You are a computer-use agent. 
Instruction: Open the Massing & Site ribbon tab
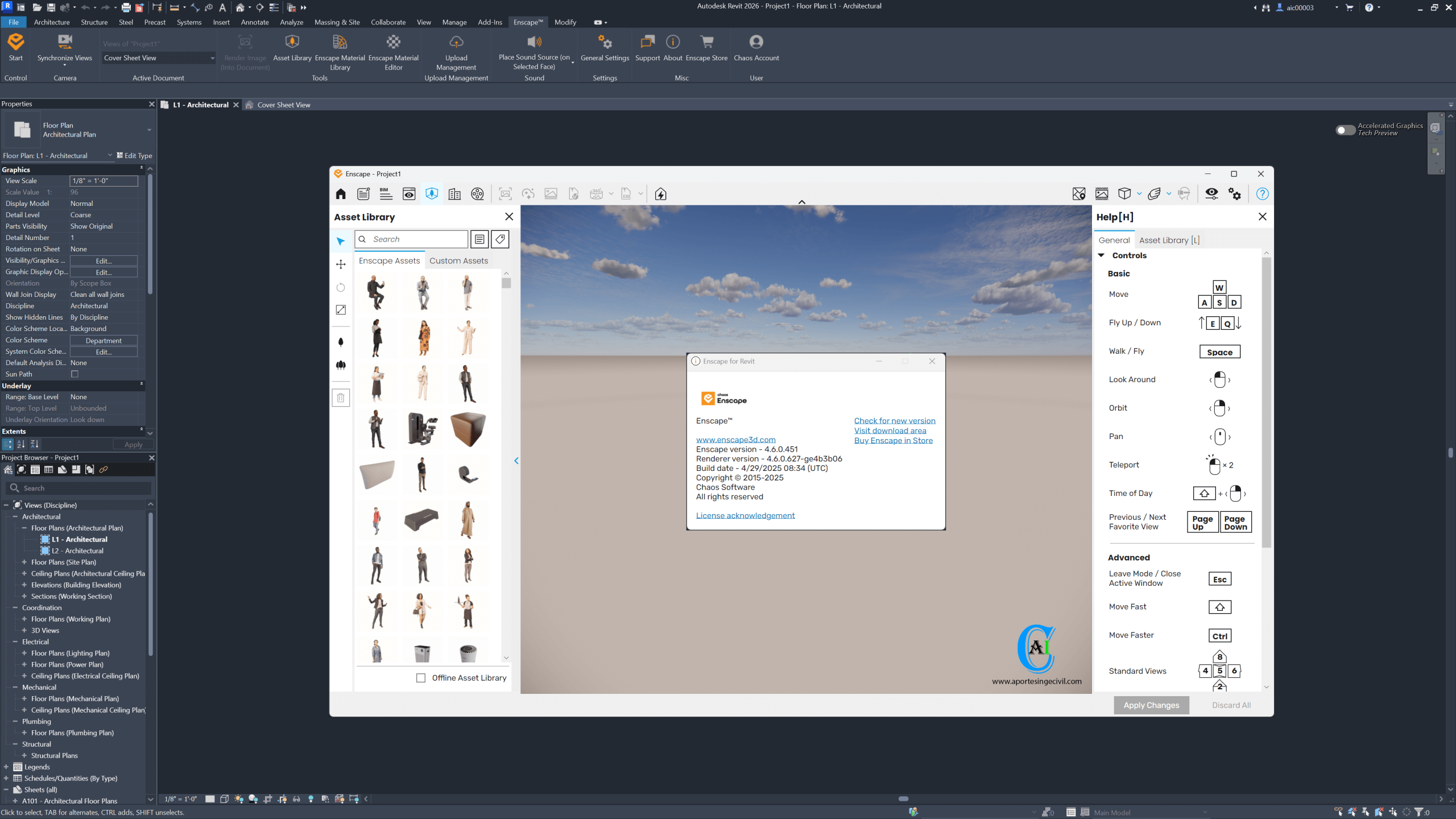[x=337, y=22]
